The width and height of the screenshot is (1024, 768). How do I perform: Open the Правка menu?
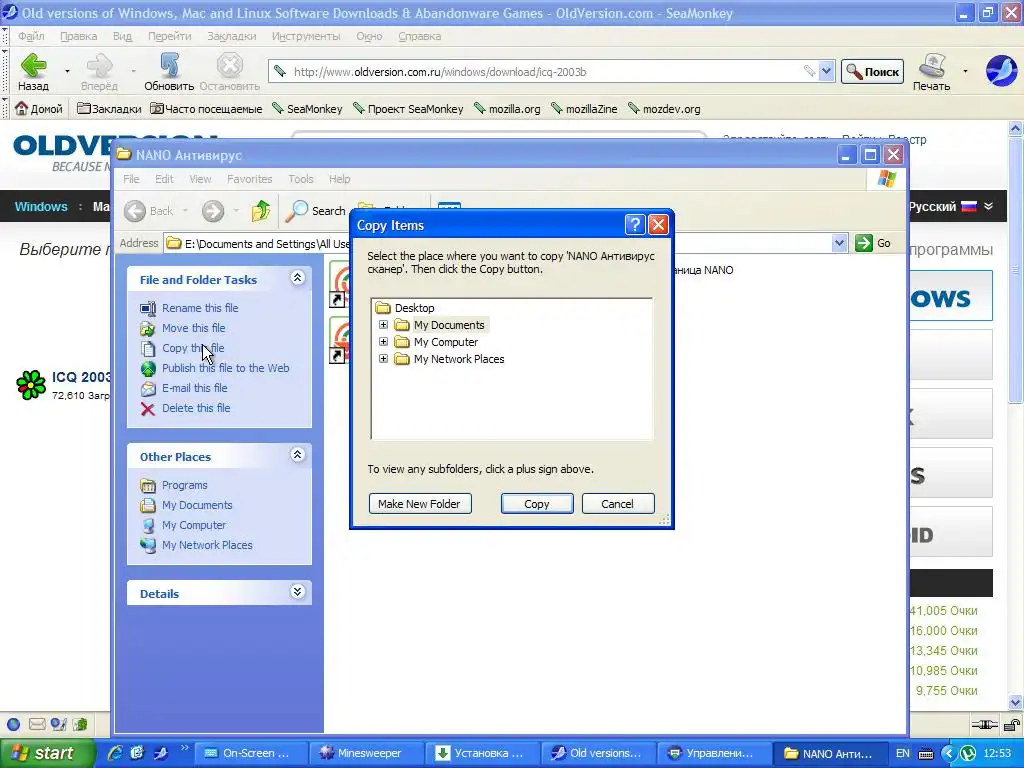coord(78,36)
